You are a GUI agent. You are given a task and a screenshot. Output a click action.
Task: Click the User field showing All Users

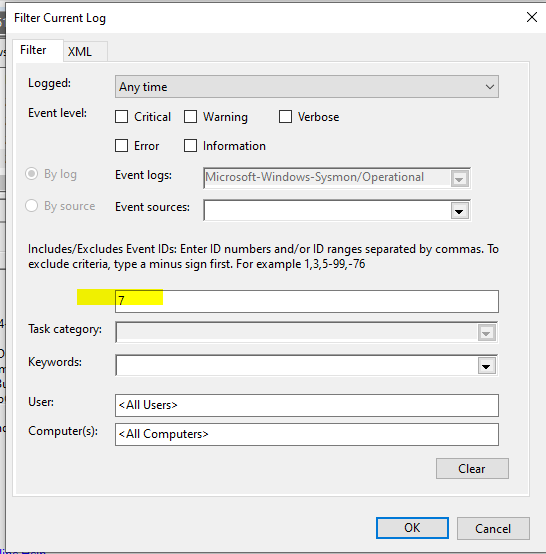point(307,405)
